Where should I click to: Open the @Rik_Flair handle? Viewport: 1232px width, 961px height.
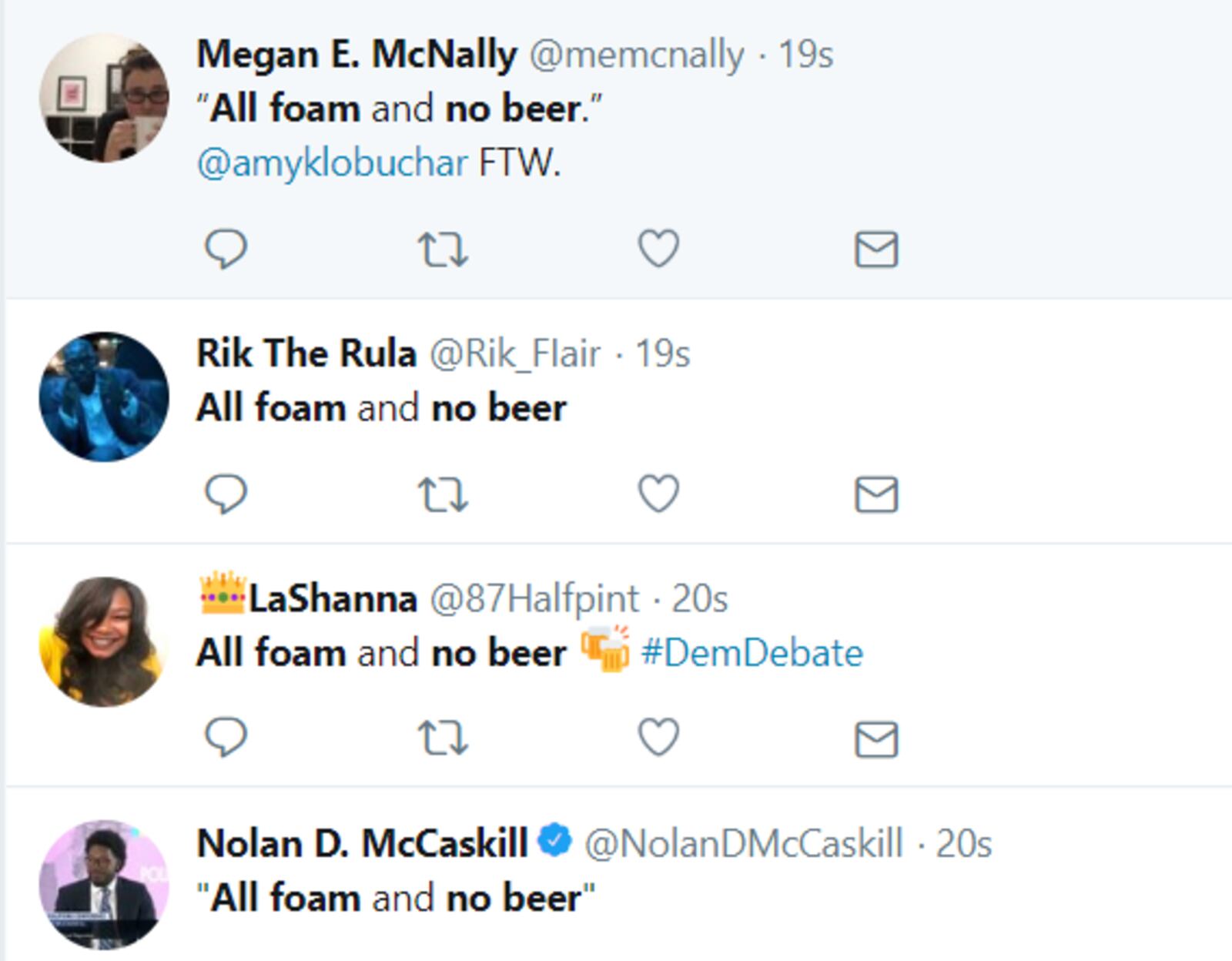pos(514,354)
